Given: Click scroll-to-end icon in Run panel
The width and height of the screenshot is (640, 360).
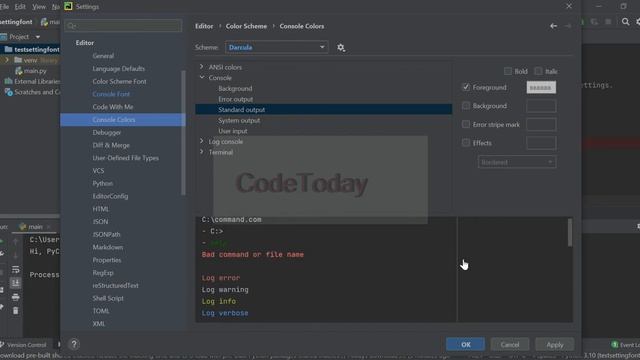Looking at the screenshot, I should pos(16,283).
